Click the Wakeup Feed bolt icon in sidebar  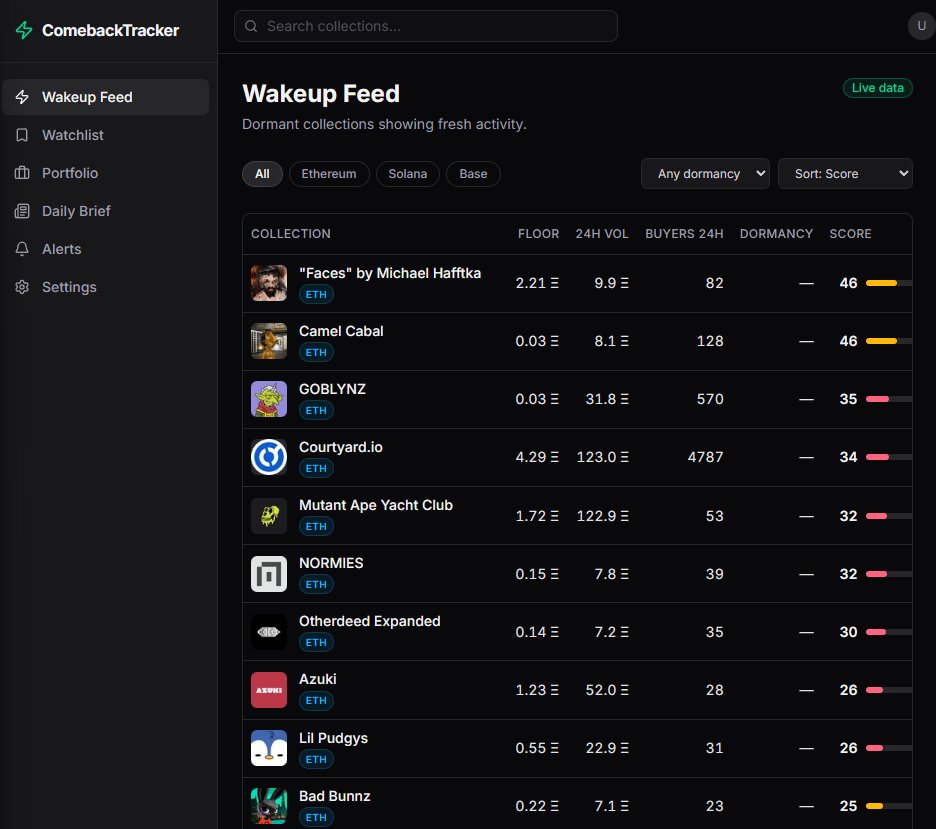tap(22, 97)
